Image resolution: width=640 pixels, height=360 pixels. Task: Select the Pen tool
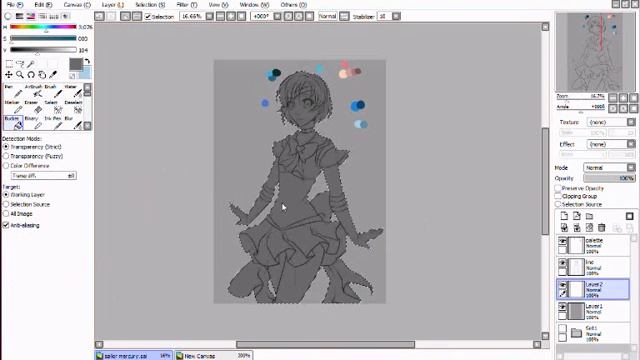(x=12, y=91)
